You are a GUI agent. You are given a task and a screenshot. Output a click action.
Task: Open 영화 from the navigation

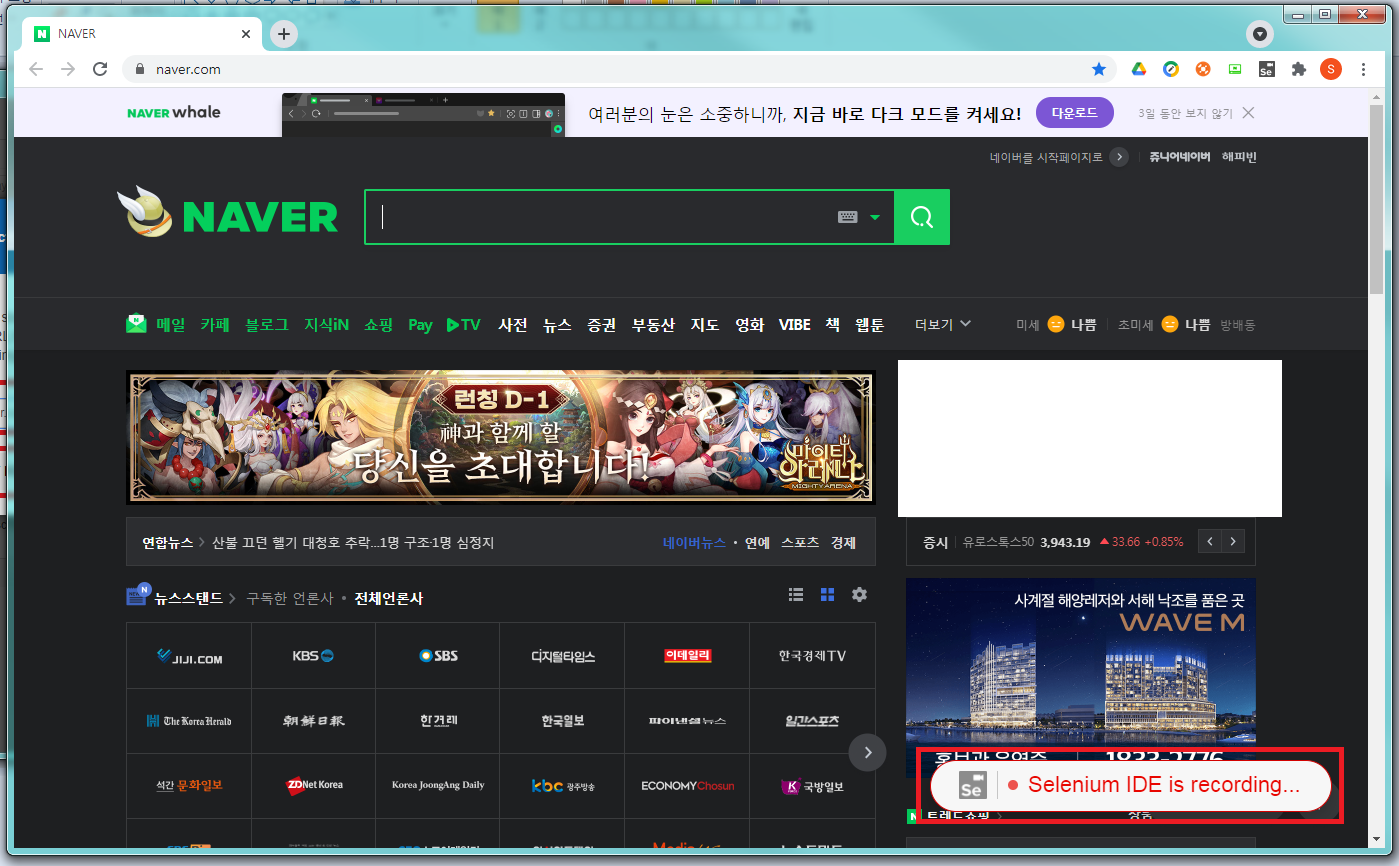point(750,324)
